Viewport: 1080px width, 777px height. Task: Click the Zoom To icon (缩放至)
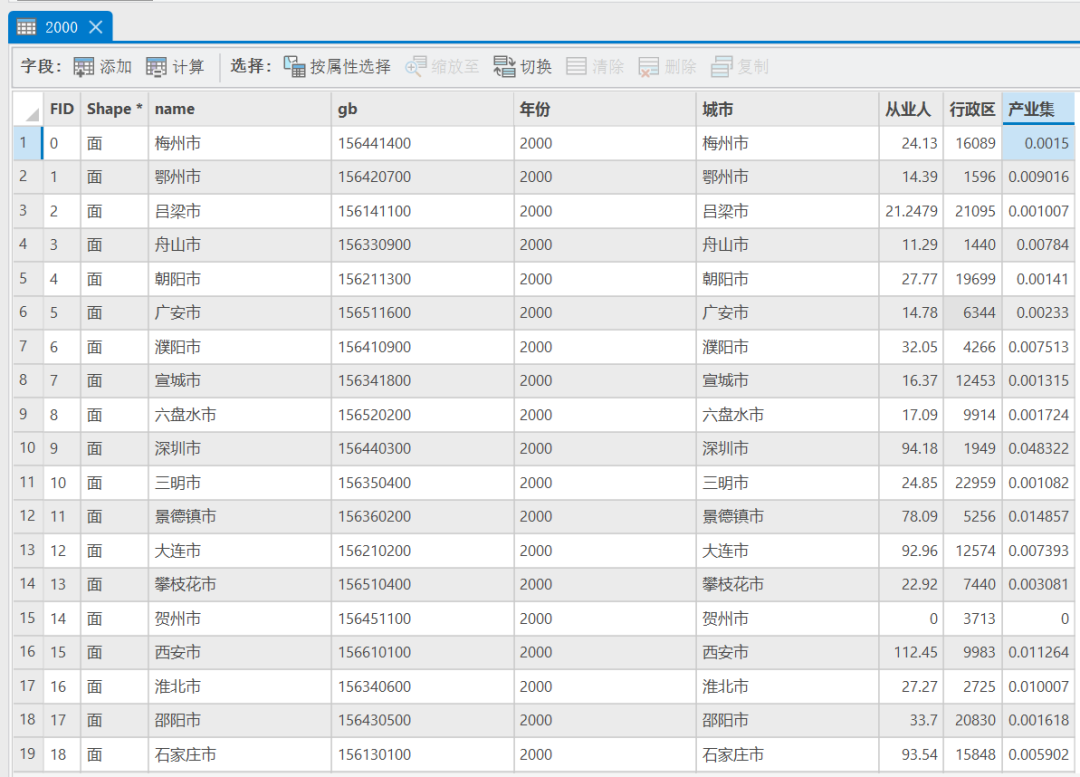(416, 67)
